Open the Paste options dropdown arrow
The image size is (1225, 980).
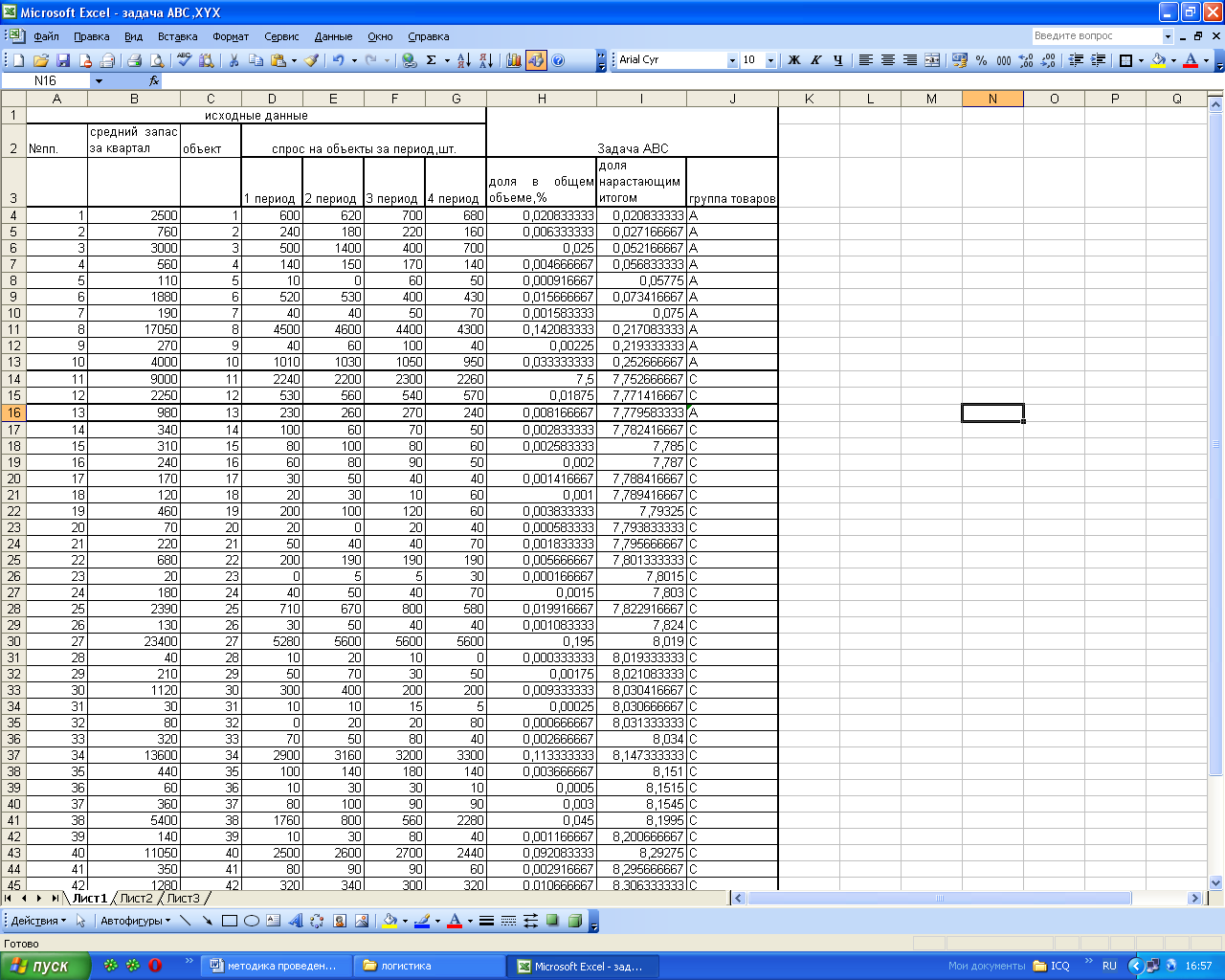click(x=294, y=60)
